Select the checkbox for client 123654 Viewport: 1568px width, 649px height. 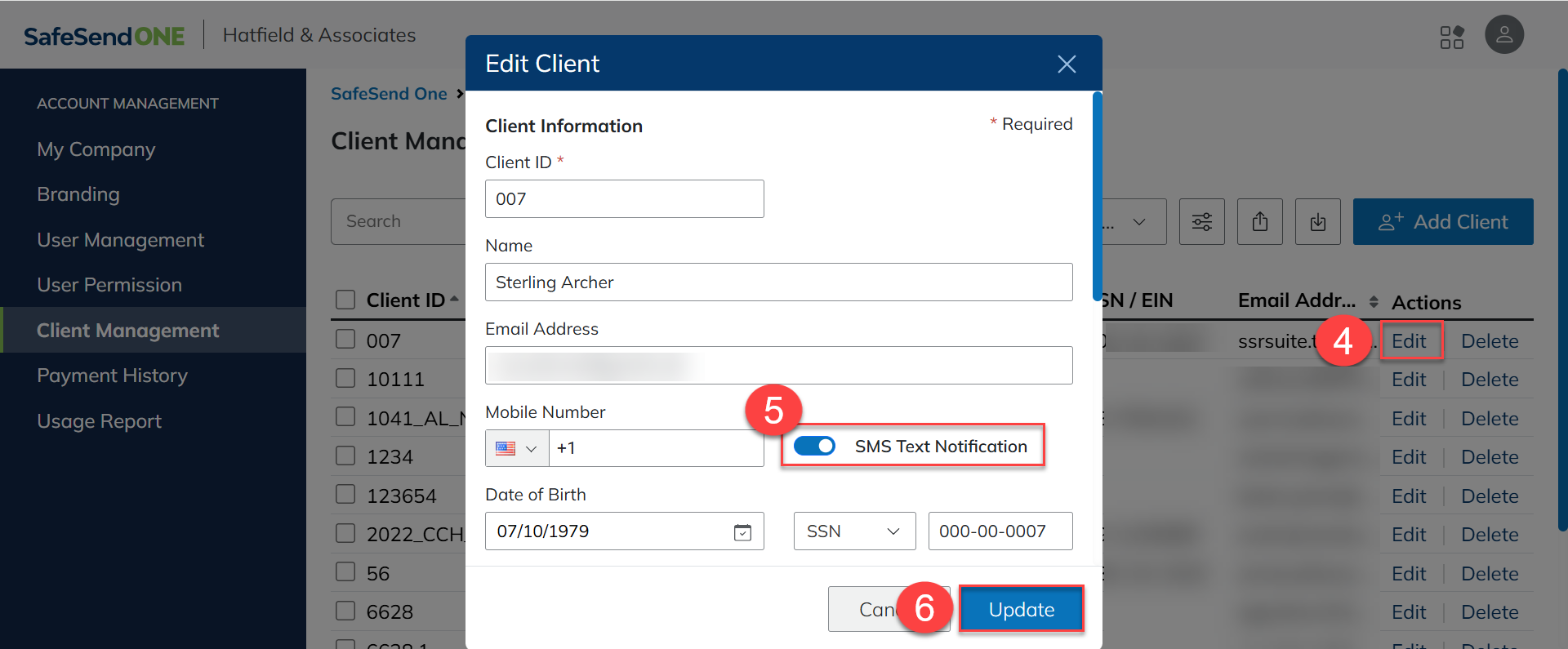(x=345, y=495)
